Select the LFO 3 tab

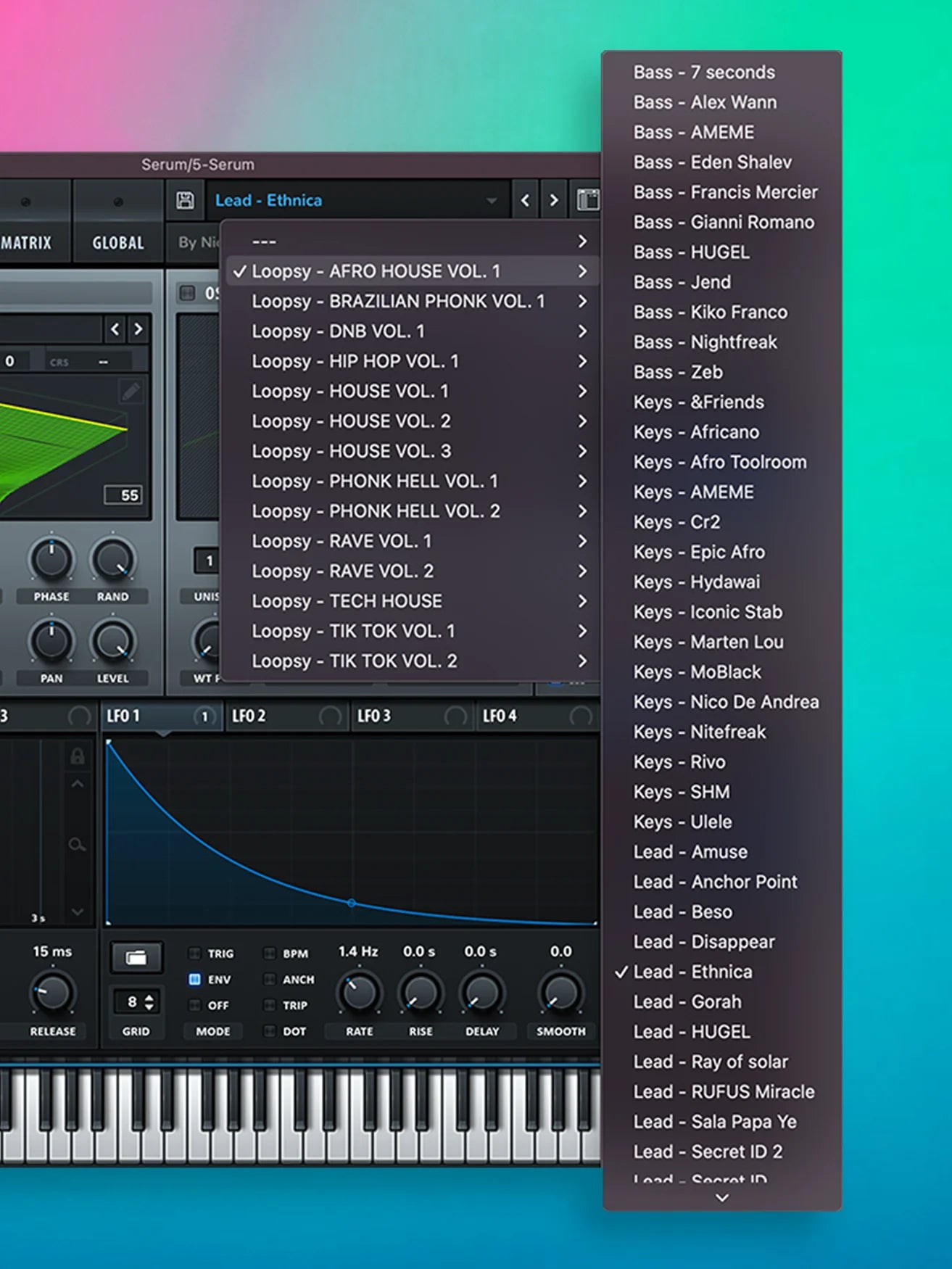pos(413,716)
